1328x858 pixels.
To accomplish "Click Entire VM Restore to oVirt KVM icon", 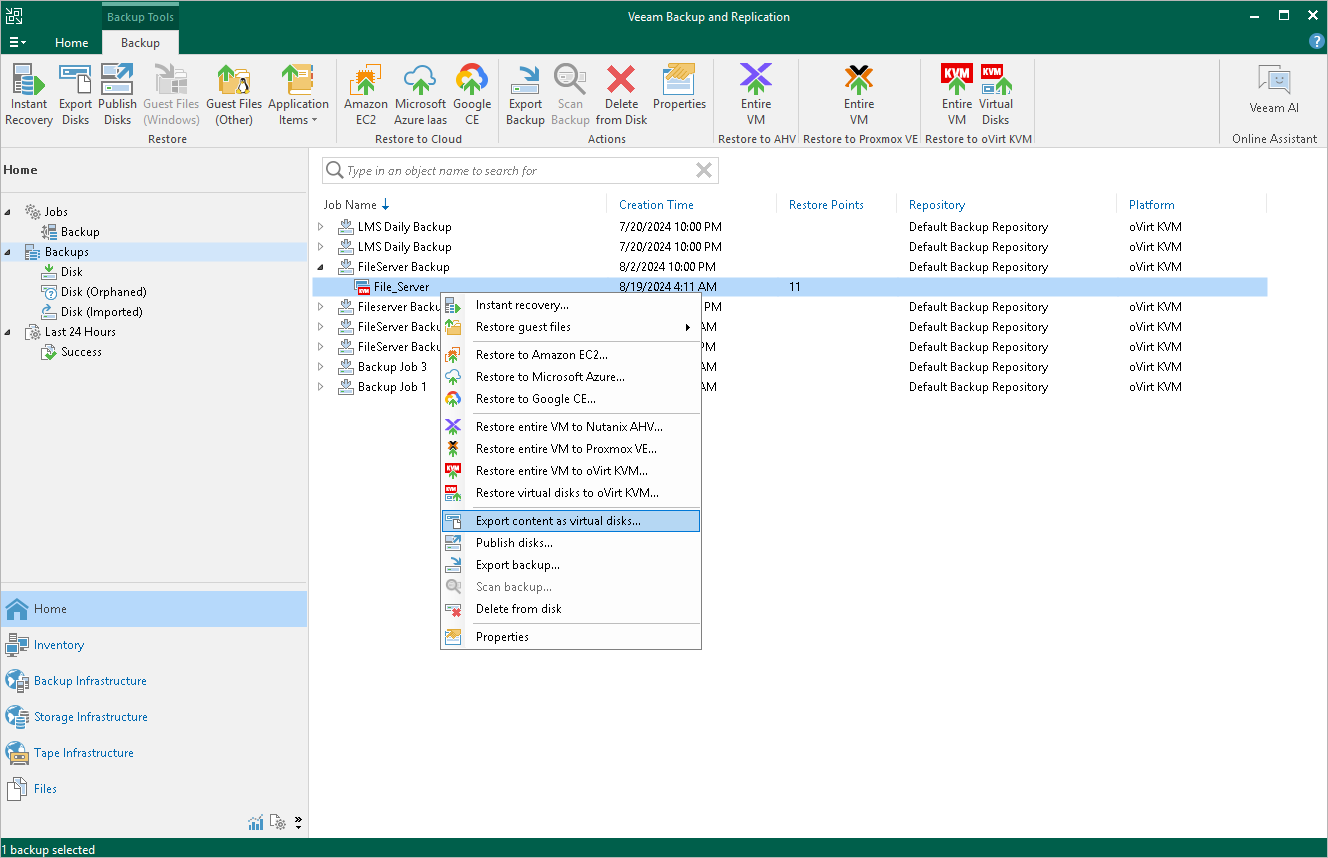I will 957,95.
